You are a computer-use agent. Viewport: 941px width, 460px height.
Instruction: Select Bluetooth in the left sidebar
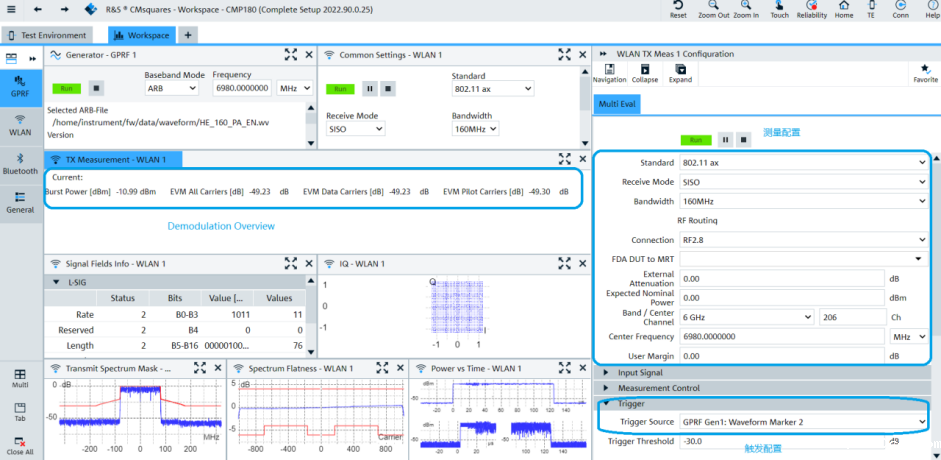tap(20, 164)
